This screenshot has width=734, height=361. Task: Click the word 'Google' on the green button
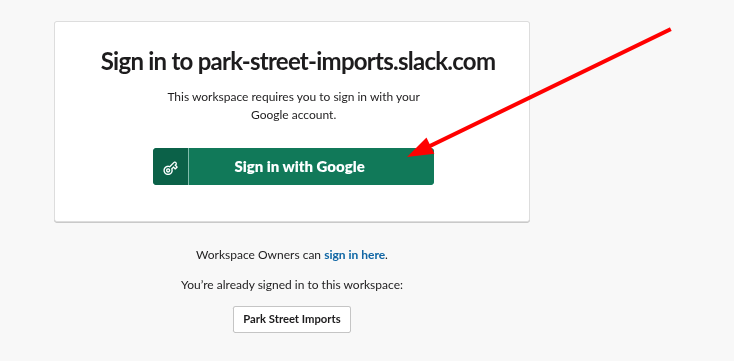tap(340, 167)
